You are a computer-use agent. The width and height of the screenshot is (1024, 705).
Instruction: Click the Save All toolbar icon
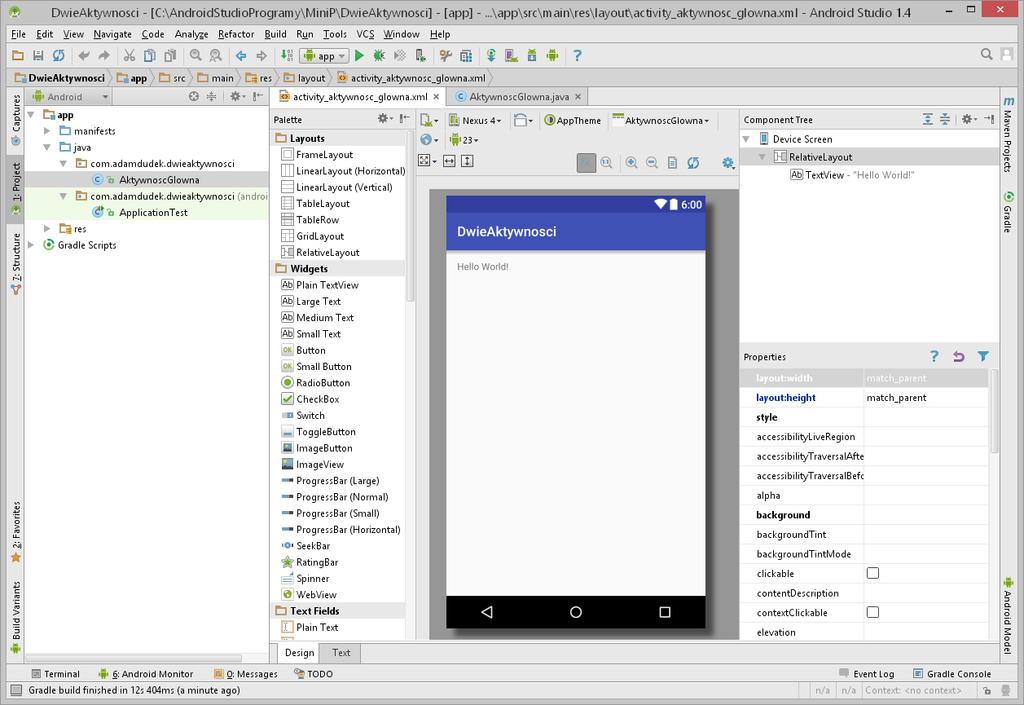click(x=38, y=56)
